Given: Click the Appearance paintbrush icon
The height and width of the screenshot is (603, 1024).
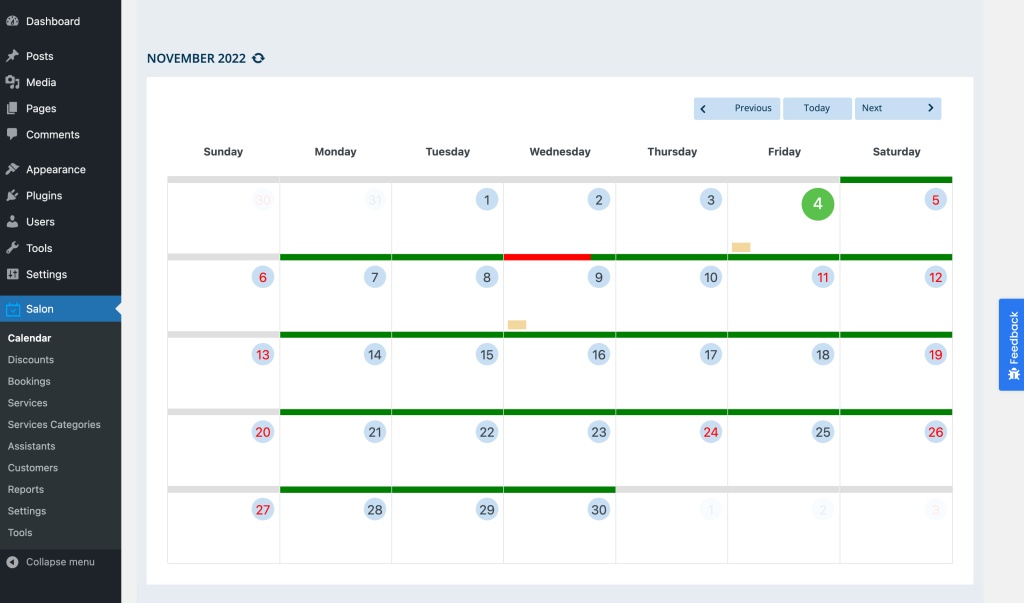Looking at the screenshot, I should [12, 169].
